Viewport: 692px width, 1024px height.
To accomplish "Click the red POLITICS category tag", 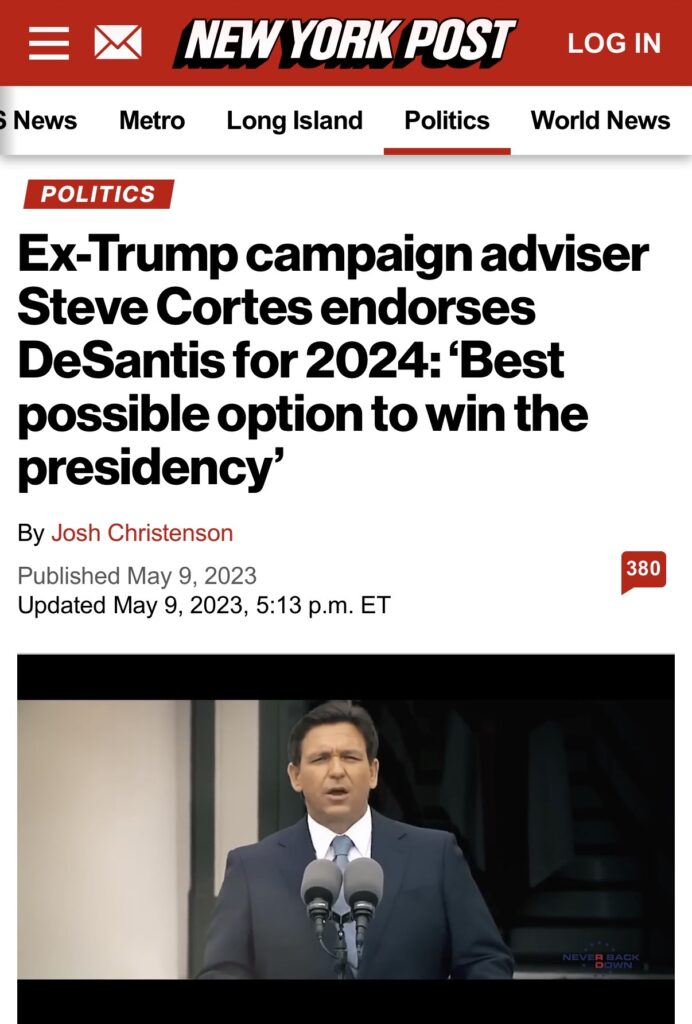I will 98,194.
